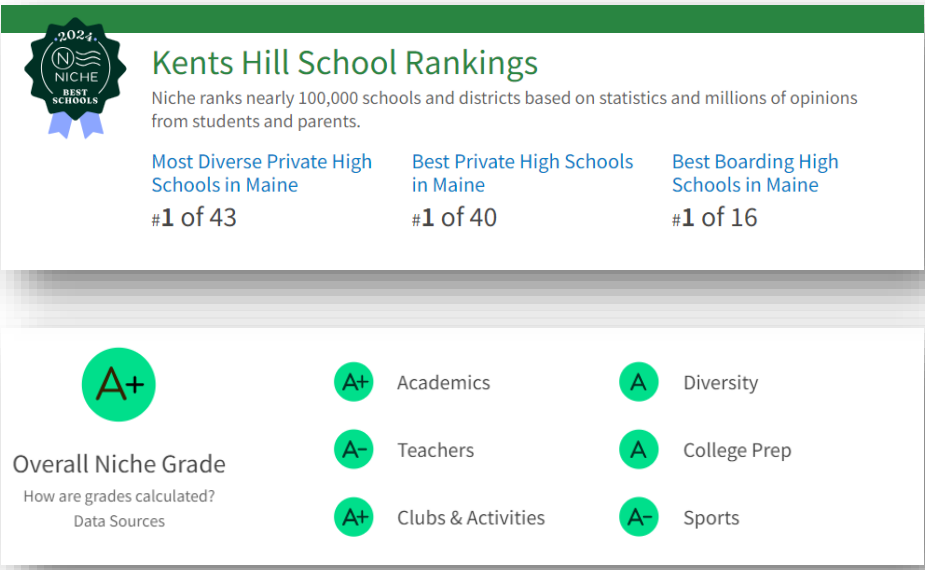
Task: Click the College Prep label
Action: (x=737, y=451)
